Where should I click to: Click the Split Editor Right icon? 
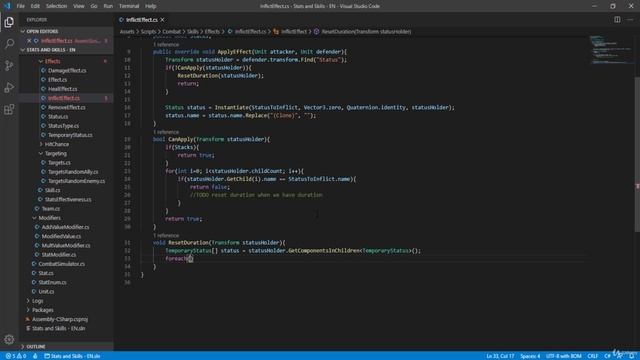pyautogui.click(x=617, y=20)
